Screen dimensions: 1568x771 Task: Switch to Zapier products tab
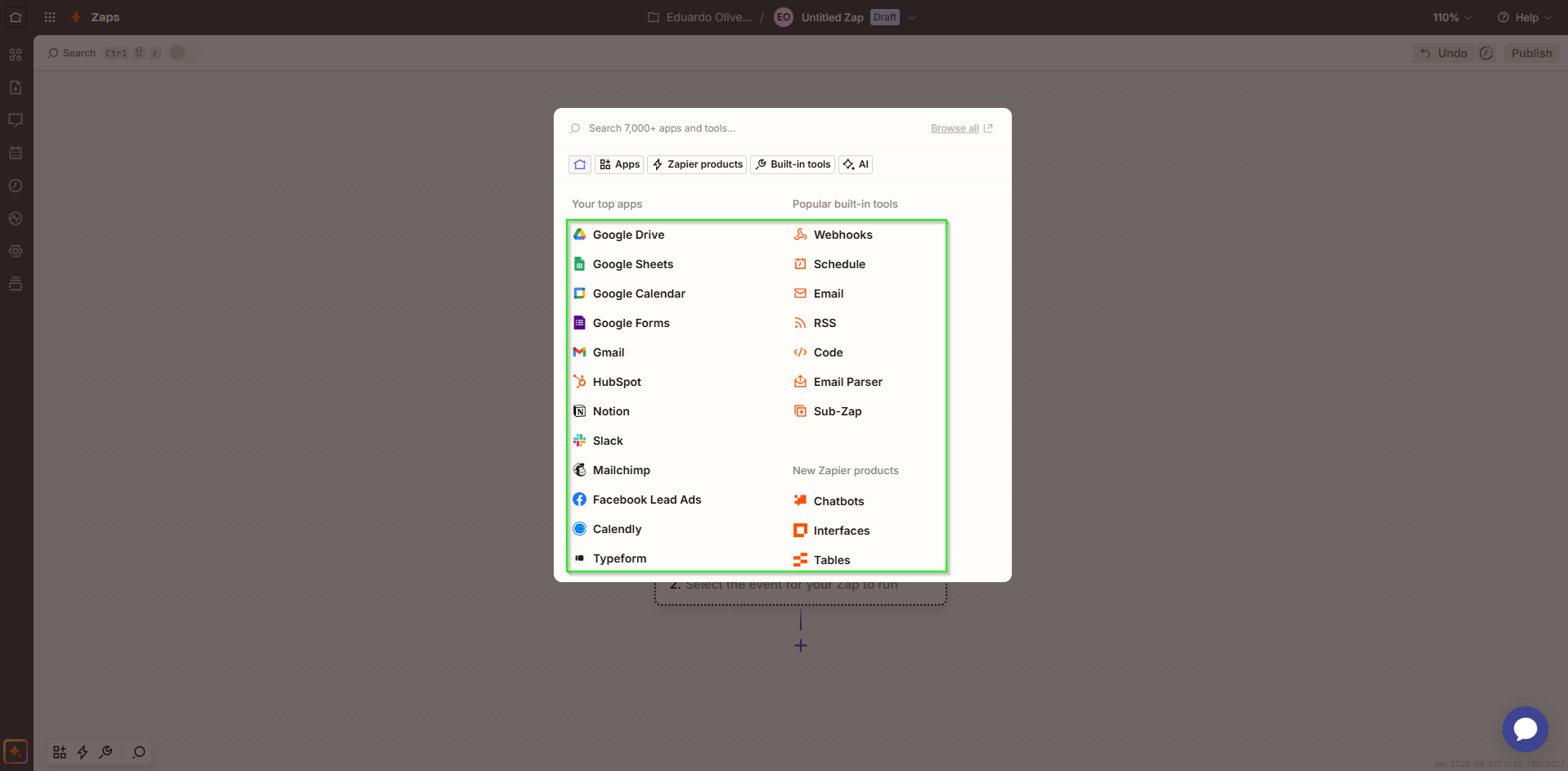tap(697, 164)
